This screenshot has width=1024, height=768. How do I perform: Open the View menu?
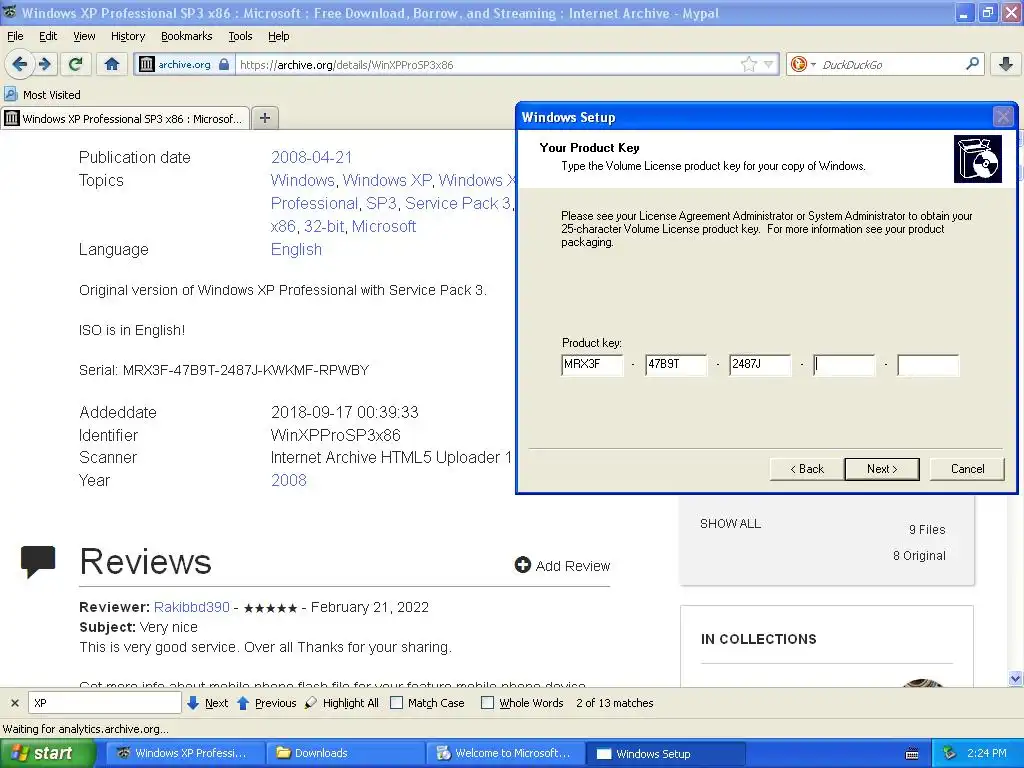coord(84,36)
